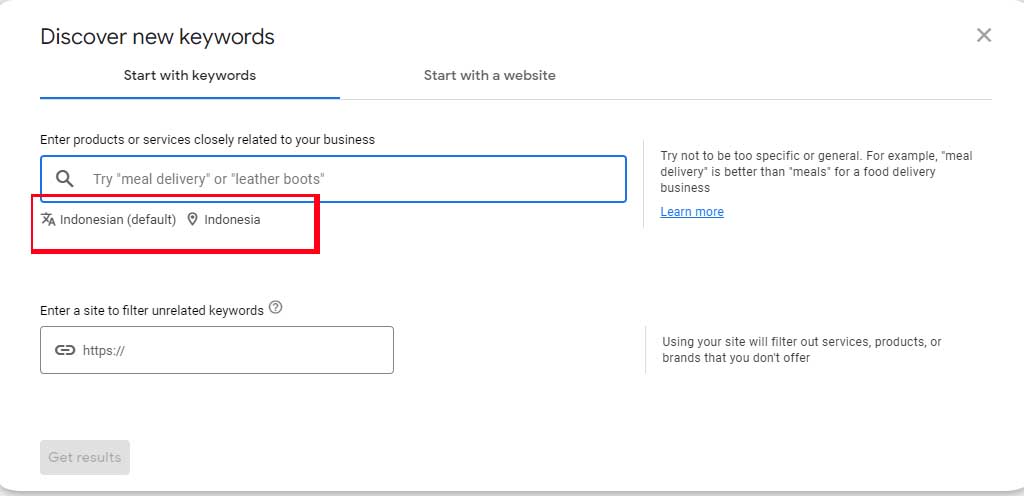Screen dimensions: 1024x496
Task: Change the Indonesian (default) language setting
Action: coord(118,220)
